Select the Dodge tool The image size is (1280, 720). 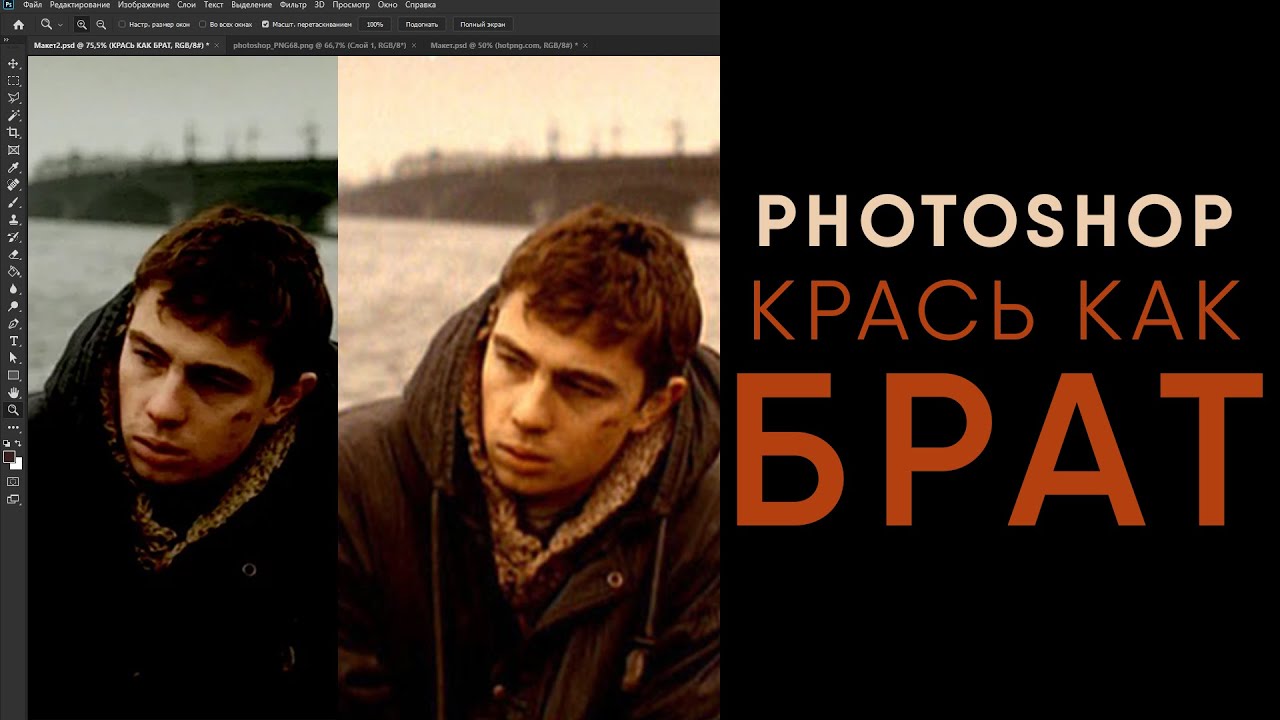[x=13, y=306]
